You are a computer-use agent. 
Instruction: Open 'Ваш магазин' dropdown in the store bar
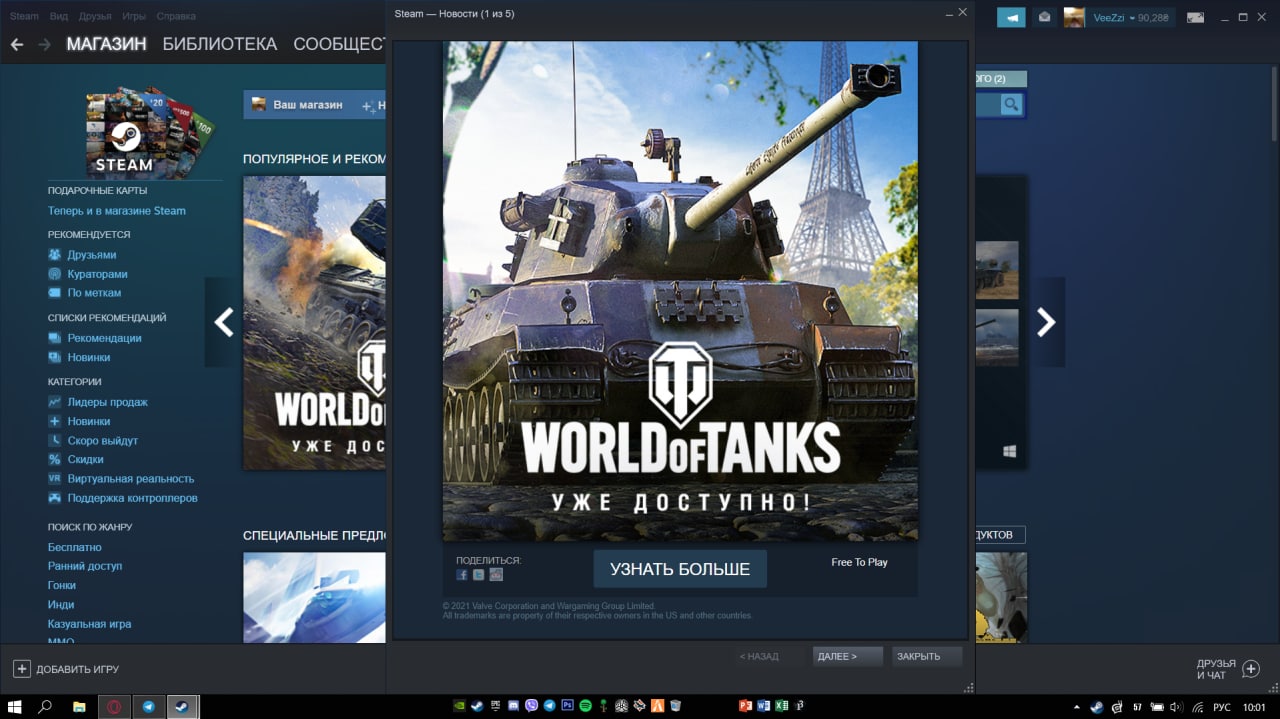tap(298, 105)
